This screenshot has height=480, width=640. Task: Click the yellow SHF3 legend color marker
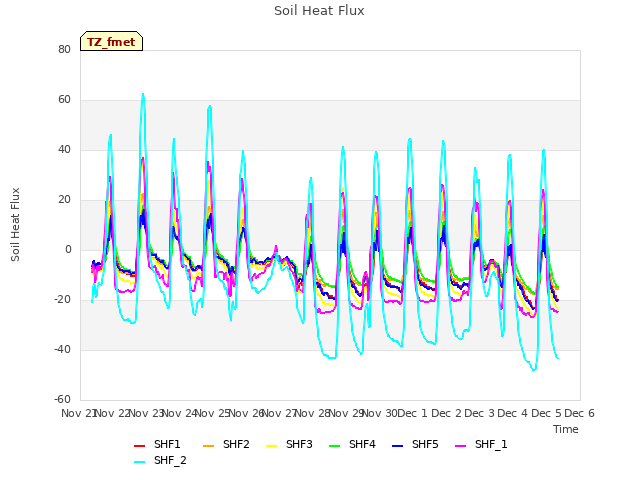click(271, 446)
